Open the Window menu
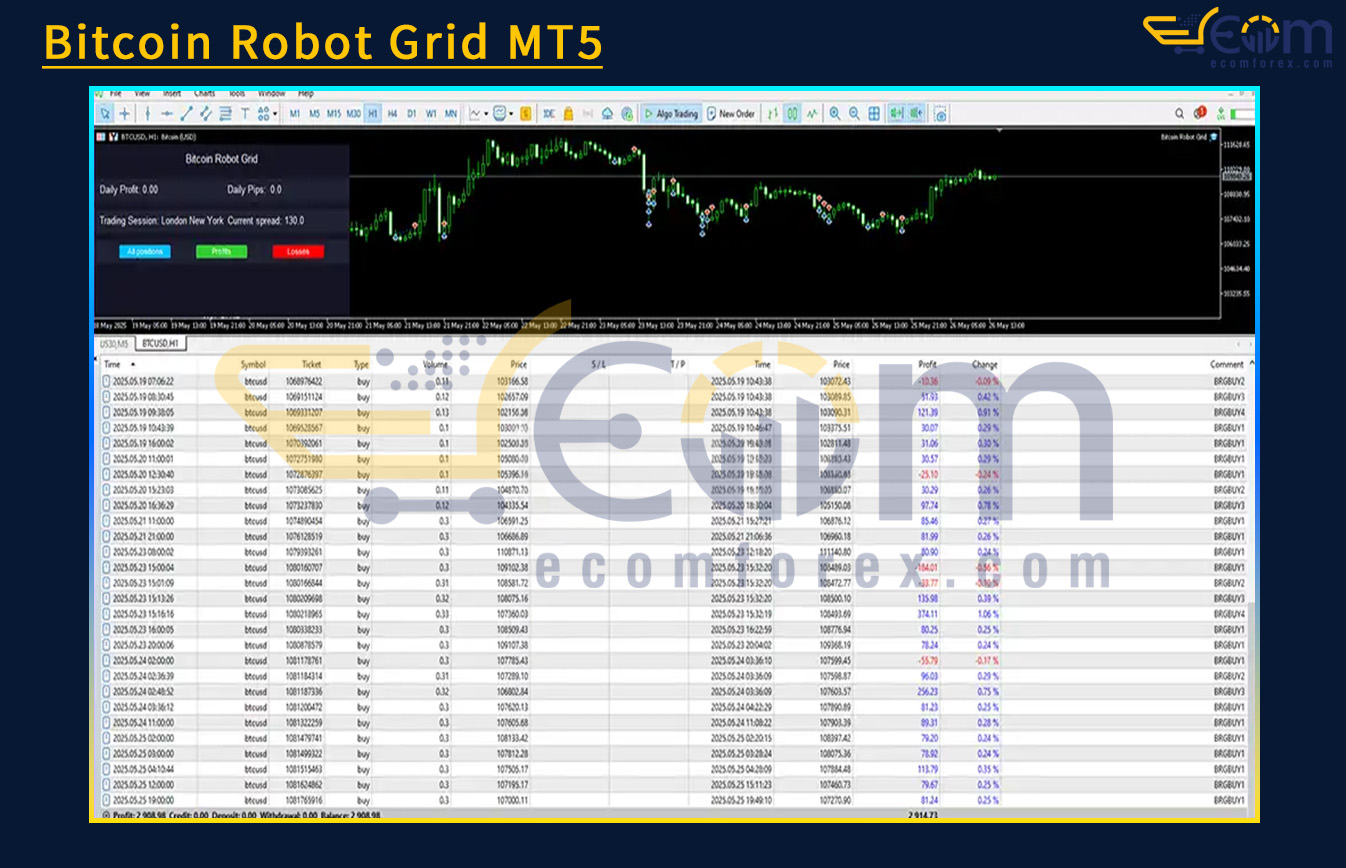1346x868 pixels. click(272, 93)
